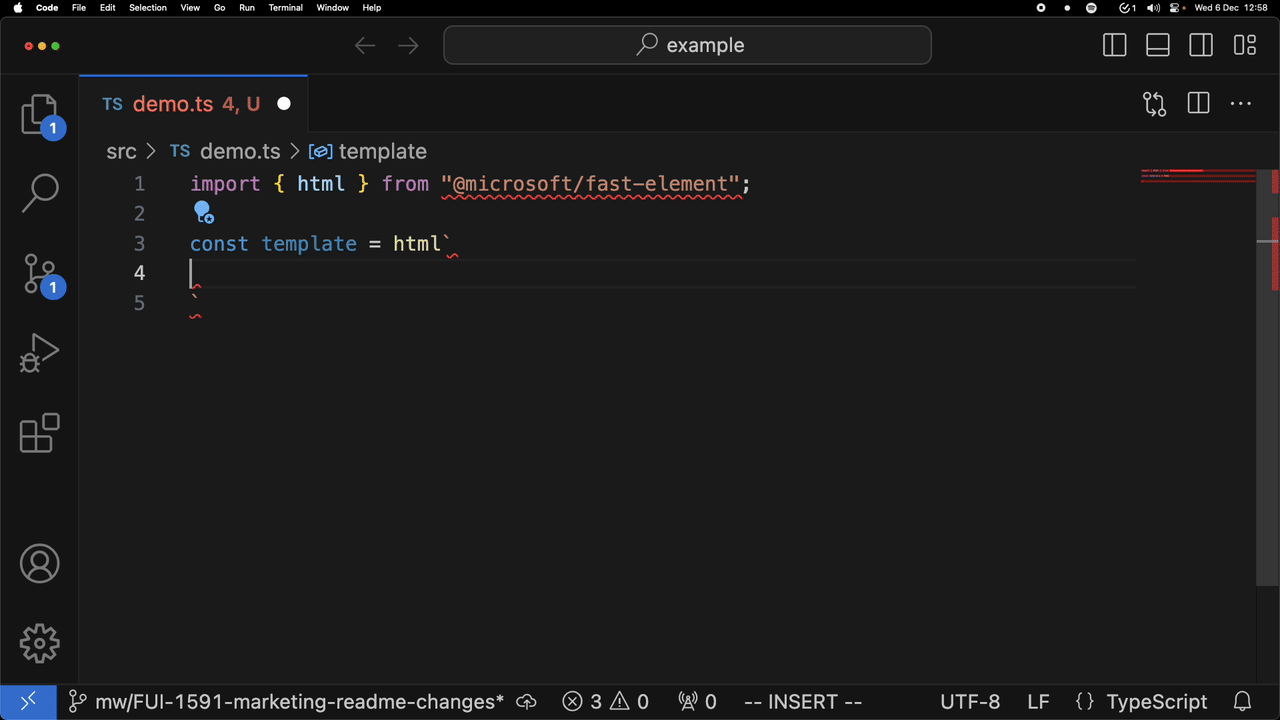The image size is (1280, 720).
Task: Open the Window menu
Action: click(333, 7)
